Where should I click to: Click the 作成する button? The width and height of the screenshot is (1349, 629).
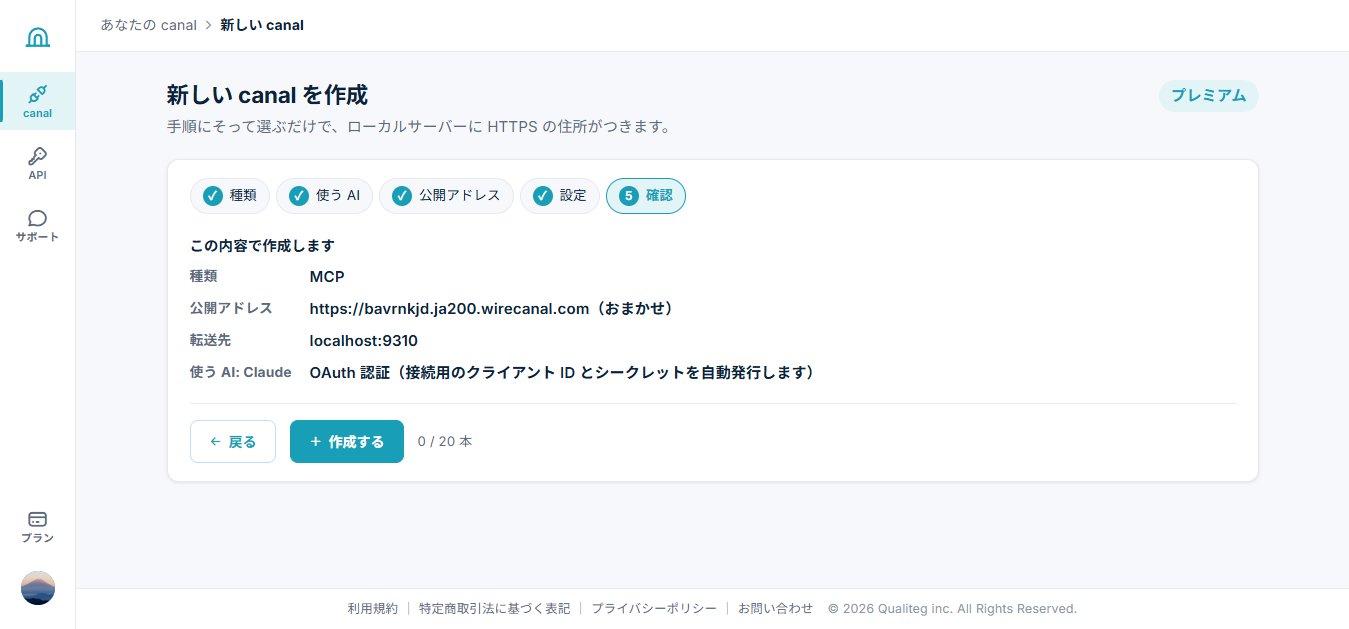(x=347, y=441)
